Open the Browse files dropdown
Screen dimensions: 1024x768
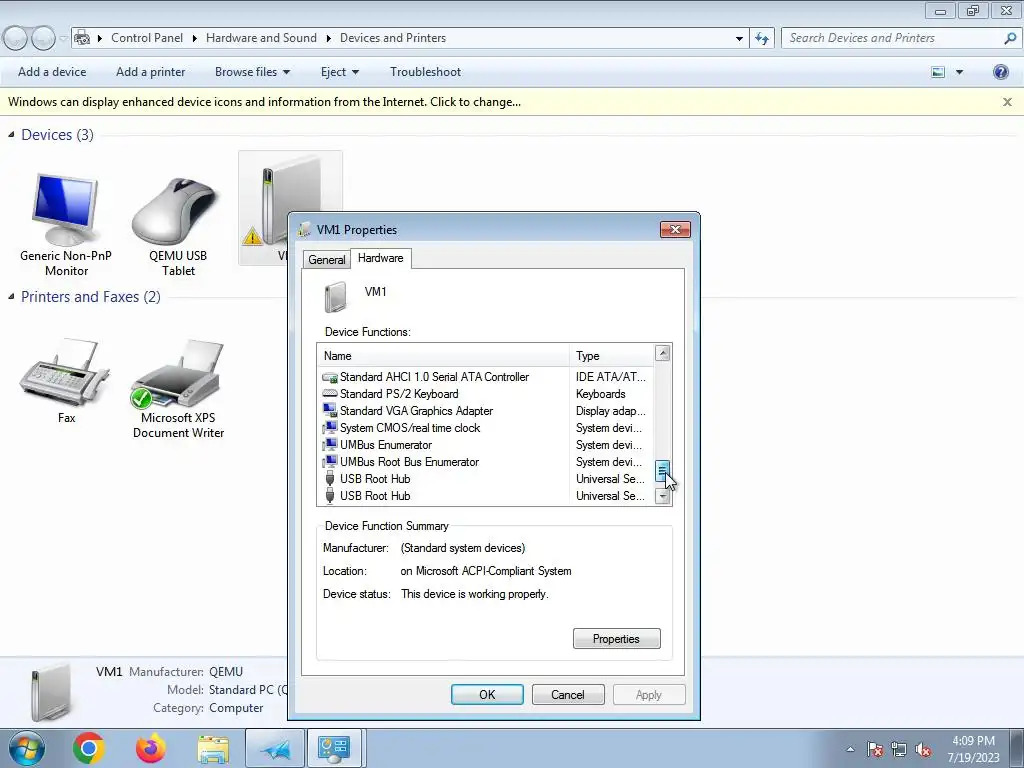coord(252,72)
